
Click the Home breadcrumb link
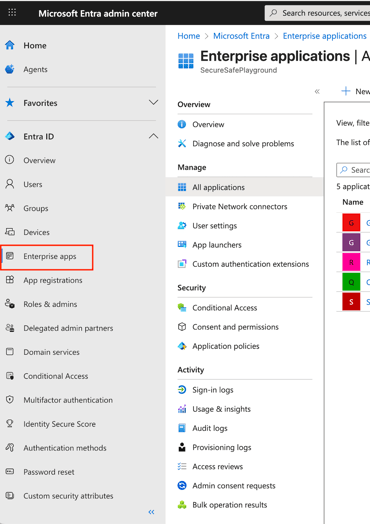tap(189, 36)
